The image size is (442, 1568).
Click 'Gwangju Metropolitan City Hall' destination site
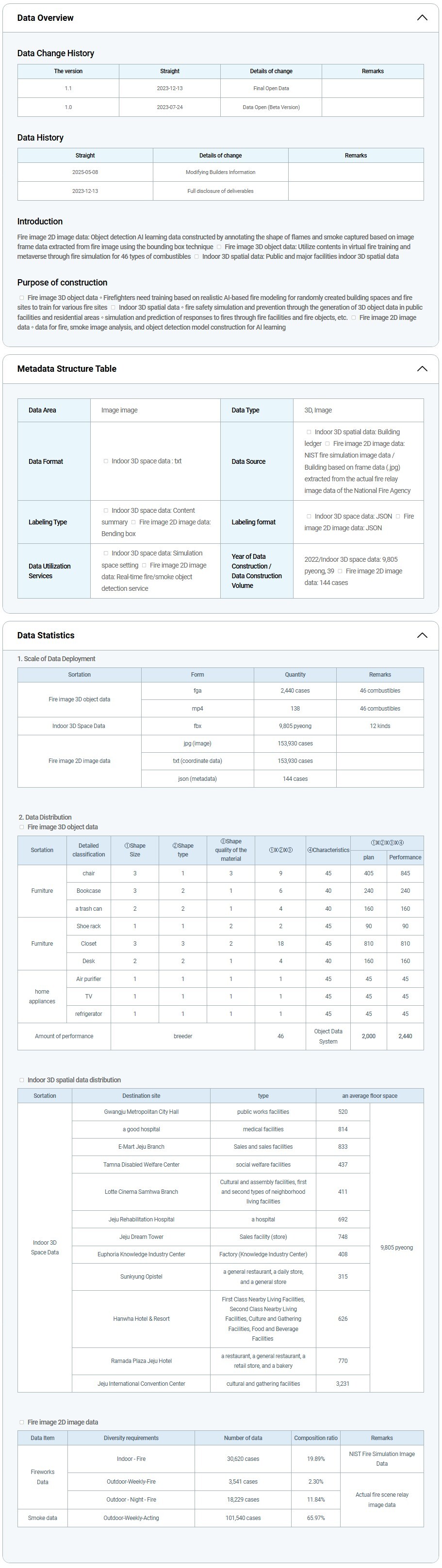coord(141,1111)
